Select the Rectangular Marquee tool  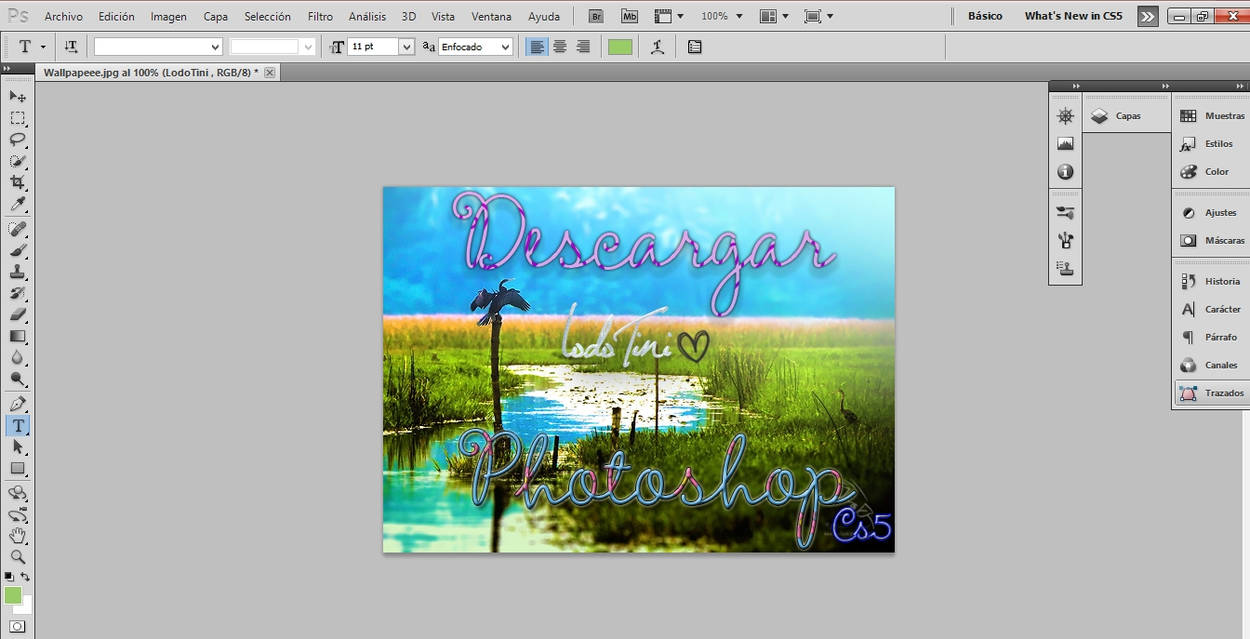pyautogui.click(x=18, y=118)
